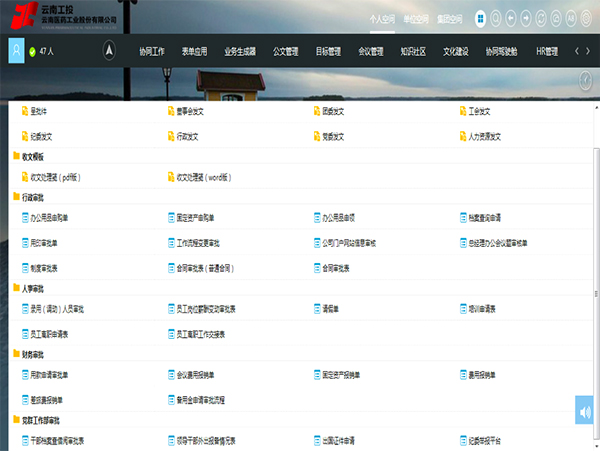Open the 协同工作 menu
Viewport: 600px width, 451px height.
[x=152, y=52]
